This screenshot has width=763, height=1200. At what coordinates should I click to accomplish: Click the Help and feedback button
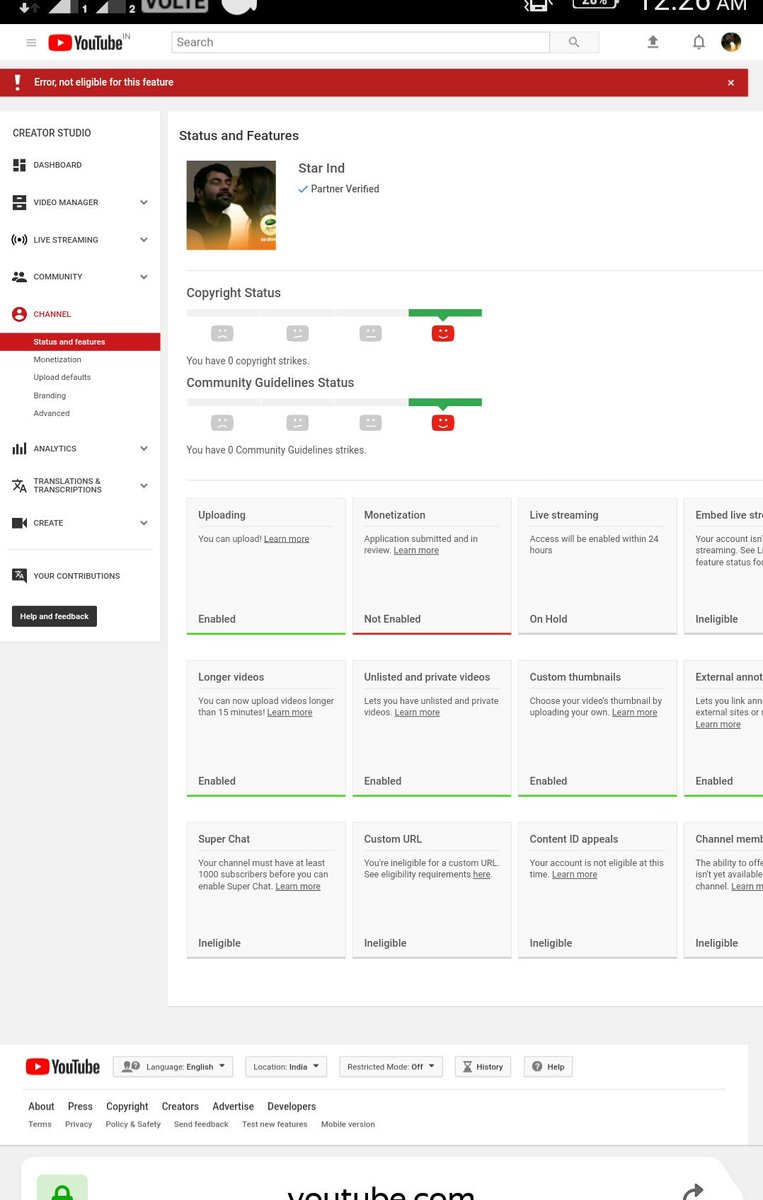(x=54, y=617)
